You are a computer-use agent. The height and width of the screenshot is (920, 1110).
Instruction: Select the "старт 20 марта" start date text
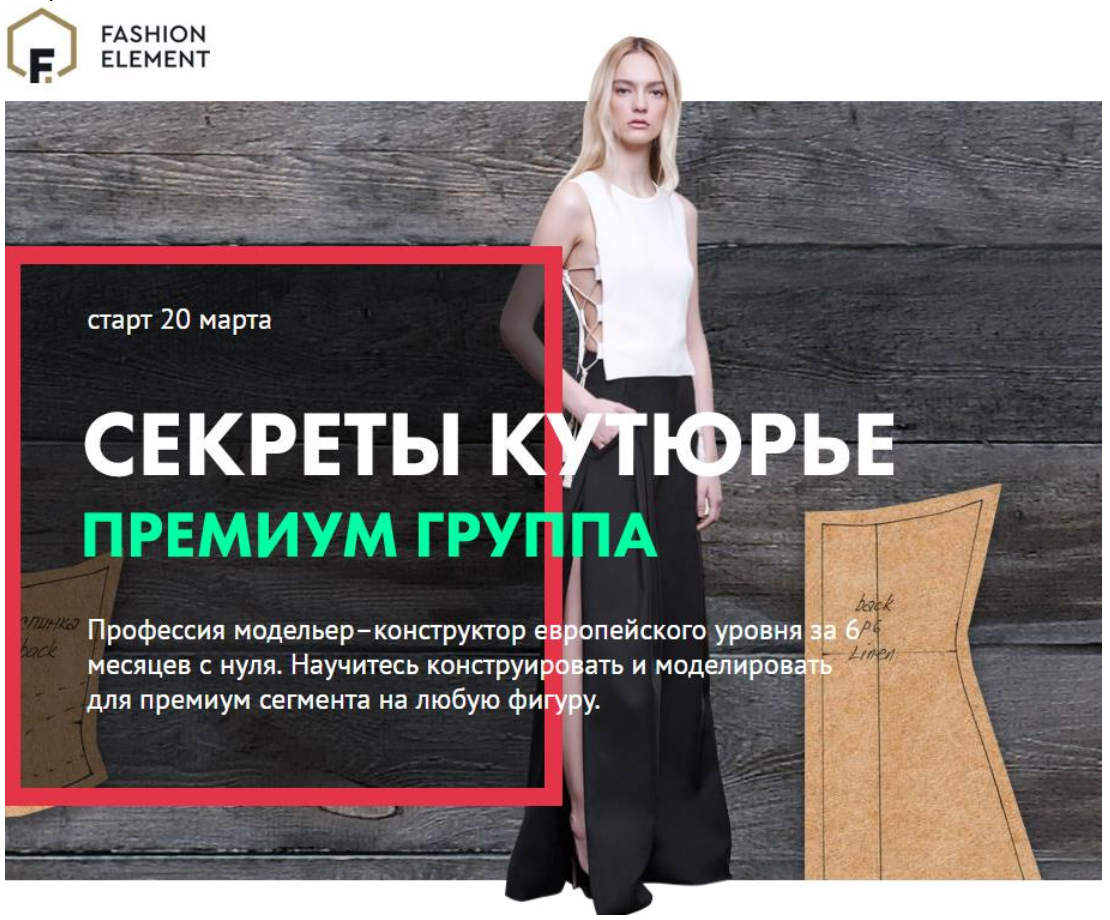[x=179, y=320]
